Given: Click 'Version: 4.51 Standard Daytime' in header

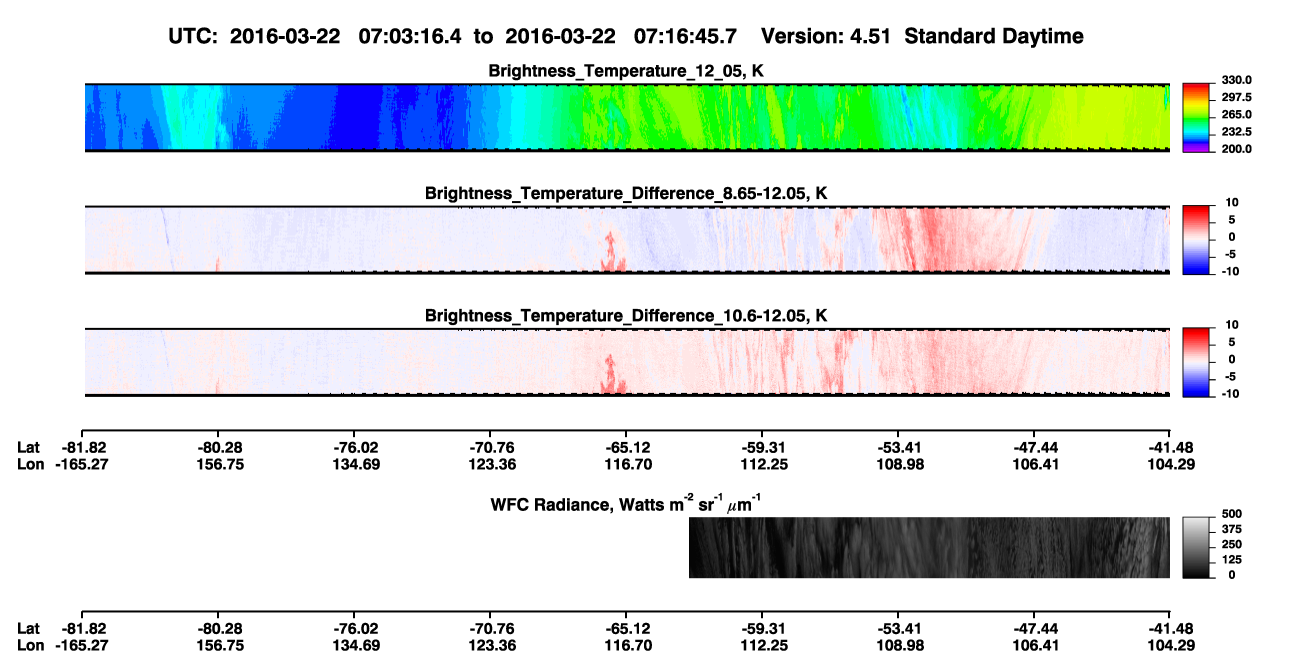Looking at the screenshot, I should 922,36.
